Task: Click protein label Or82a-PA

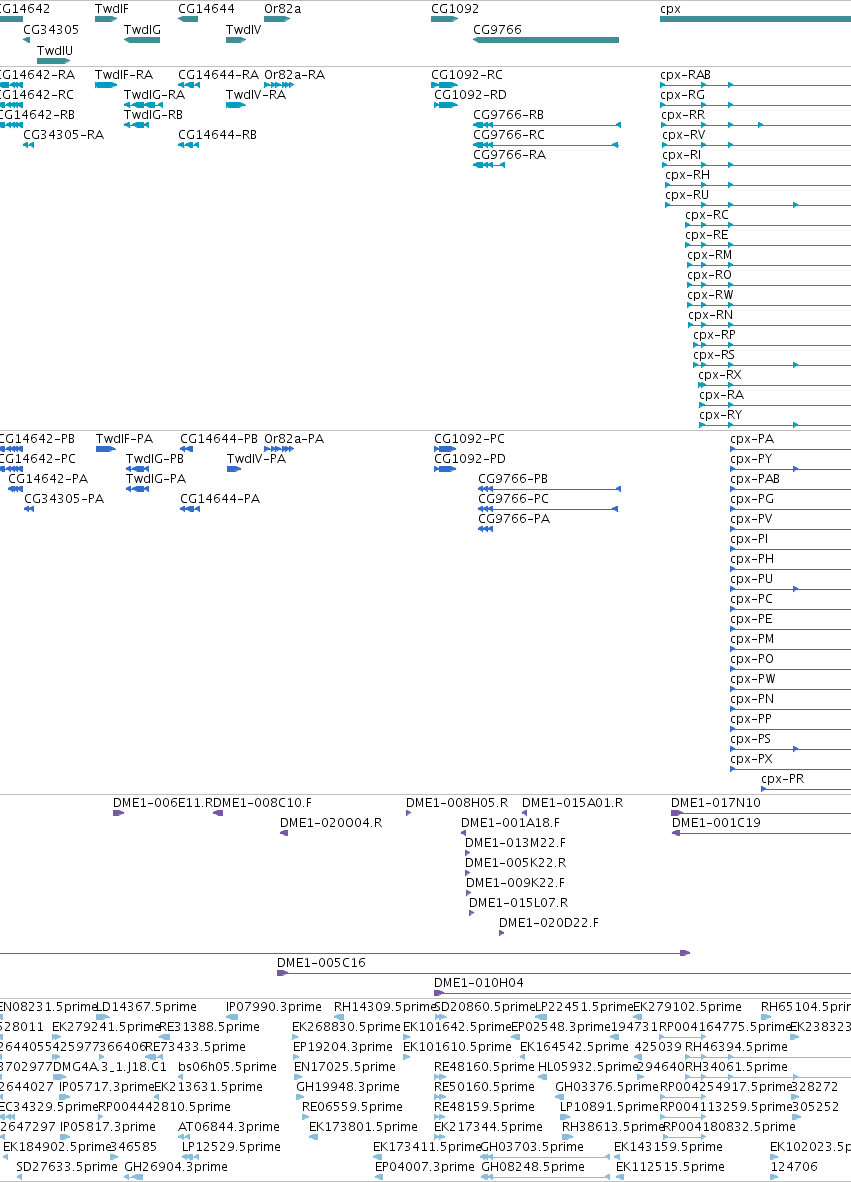Action: tap(294, 439)
